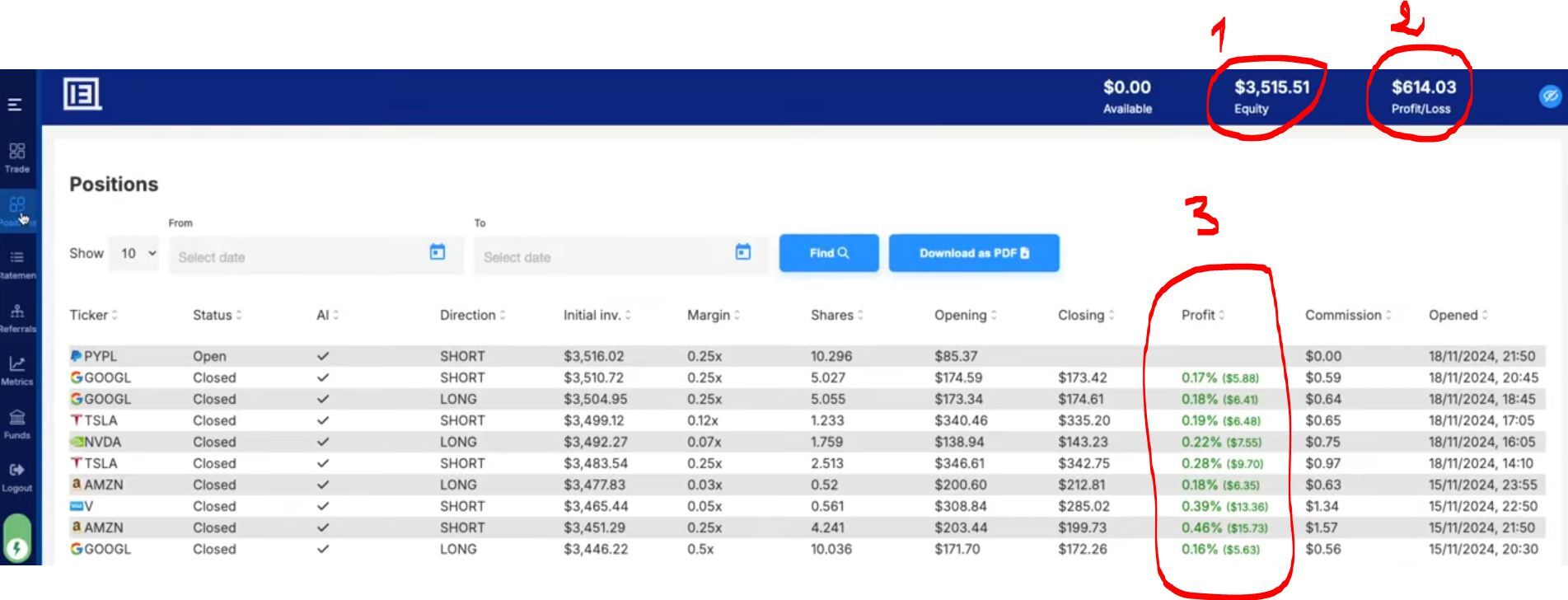Click initial investment $3,516.02 cell
Image resolution: width=1568 pixels, height=600 pixels.
coord(593,356)
